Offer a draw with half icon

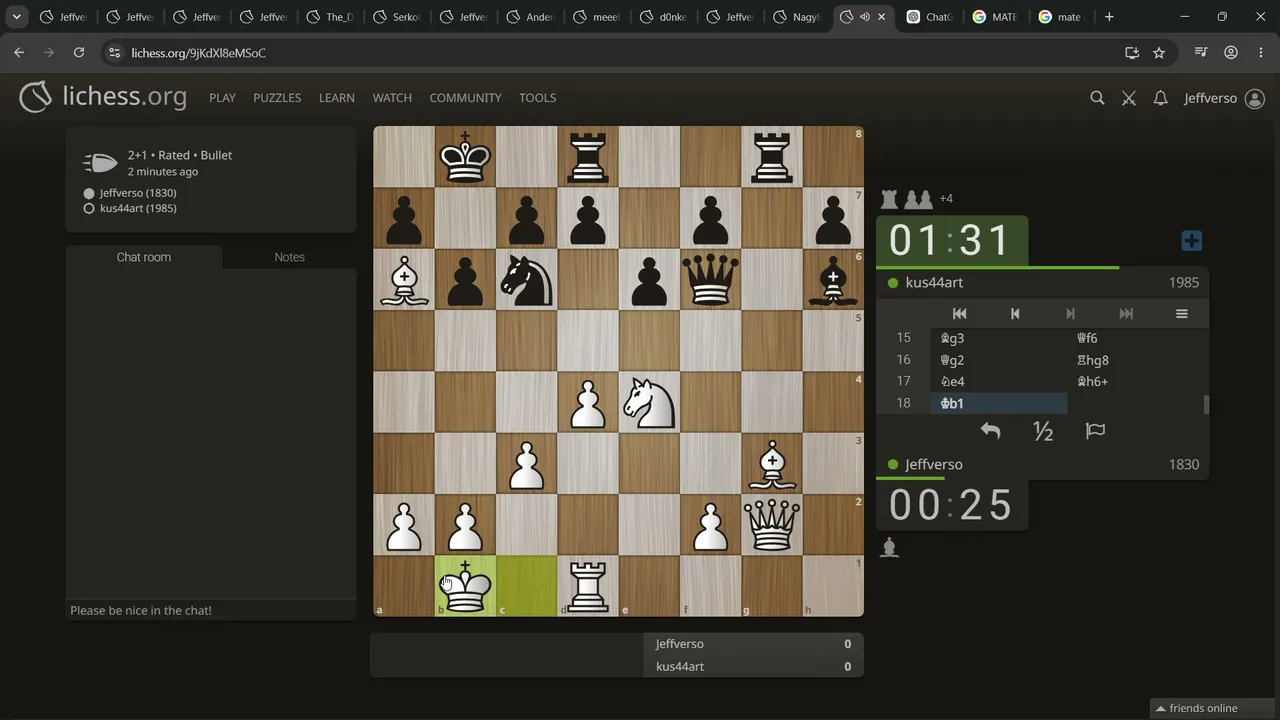click(x=1043, y=431)
